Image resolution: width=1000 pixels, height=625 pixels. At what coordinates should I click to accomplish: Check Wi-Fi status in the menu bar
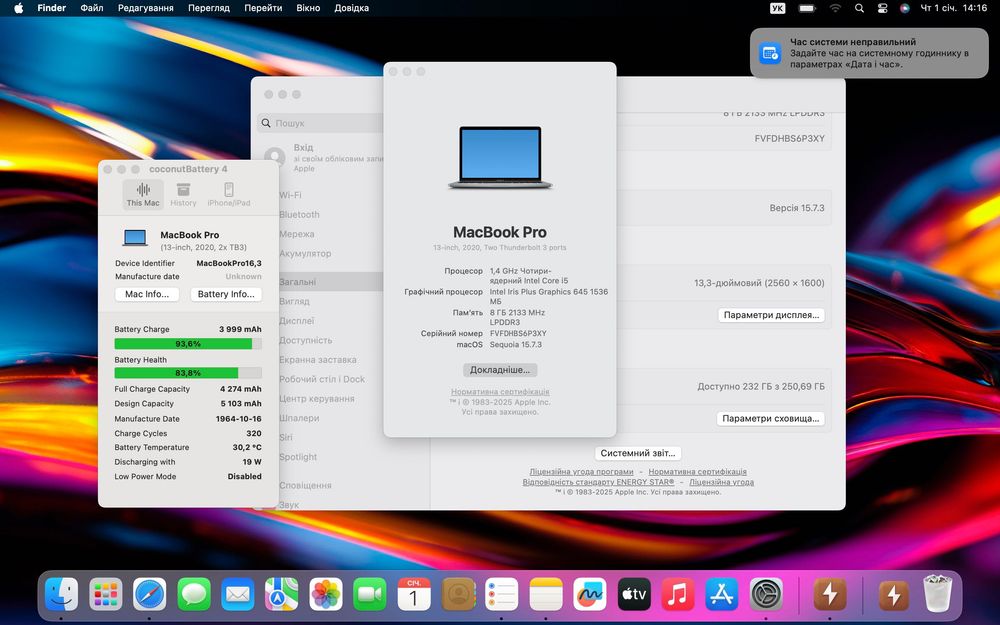tap(835, 8)
